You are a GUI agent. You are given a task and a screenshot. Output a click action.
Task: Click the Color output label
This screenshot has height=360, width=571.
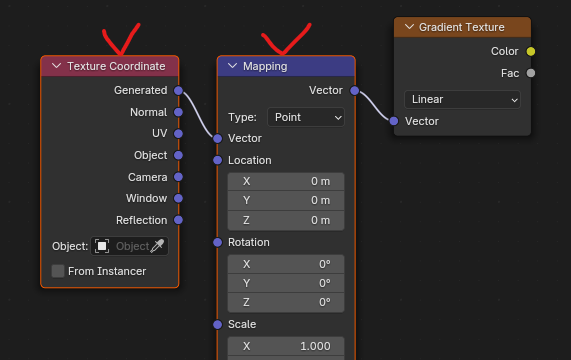point(504,51)
